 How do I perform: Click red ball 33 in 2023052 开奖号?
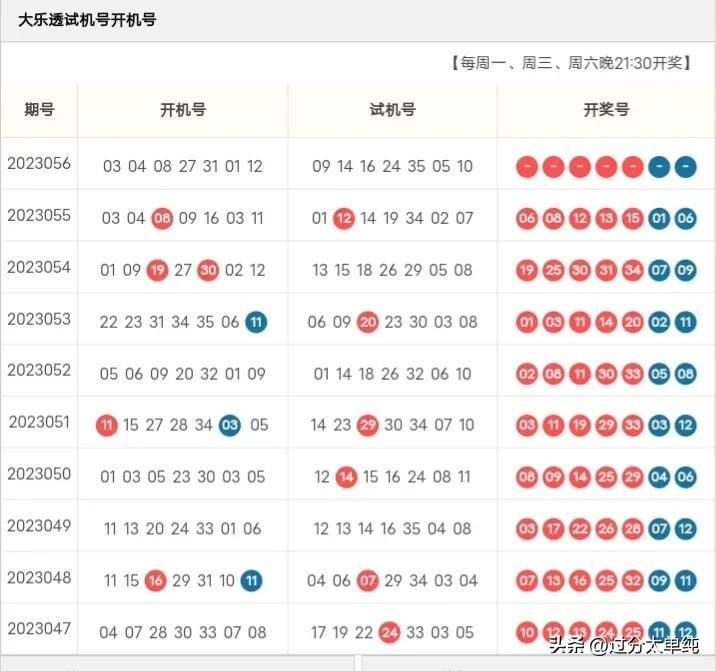pyautogui.click(x=633, y=374)
